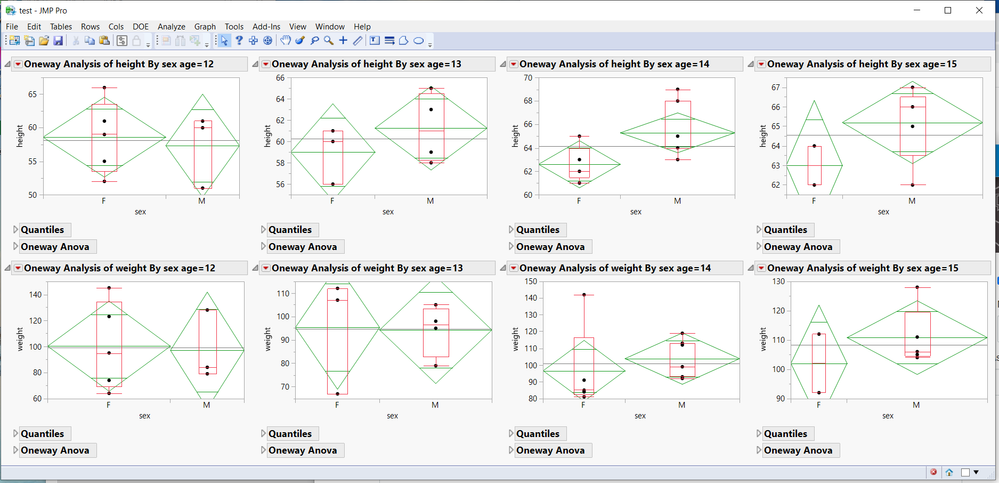Click the Cut scissors icon
Viewport: 999px width, 483px height.
pos(76,41)
